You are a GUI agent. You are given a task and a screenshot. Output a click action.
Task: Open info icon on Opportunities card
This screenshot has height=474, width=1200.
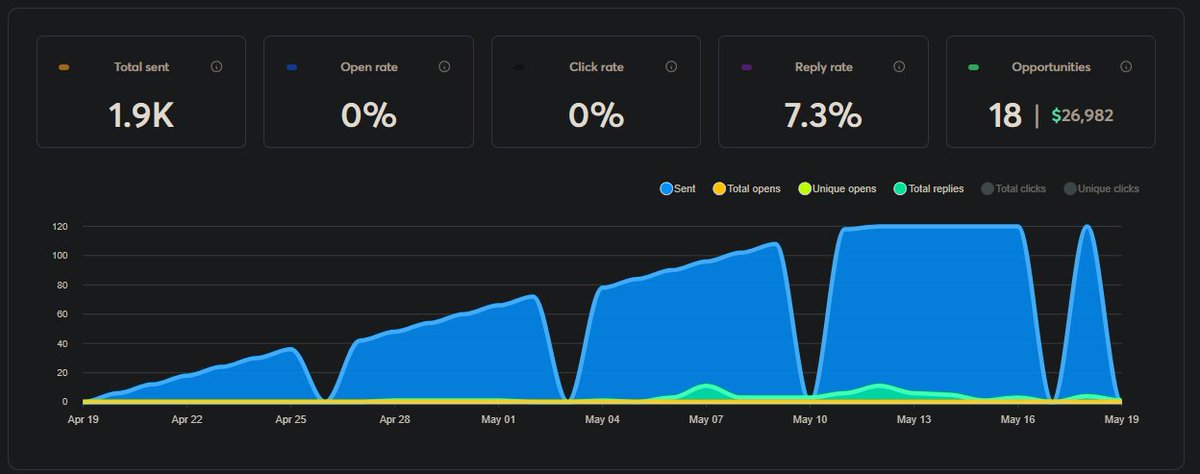coord(1126,67)
